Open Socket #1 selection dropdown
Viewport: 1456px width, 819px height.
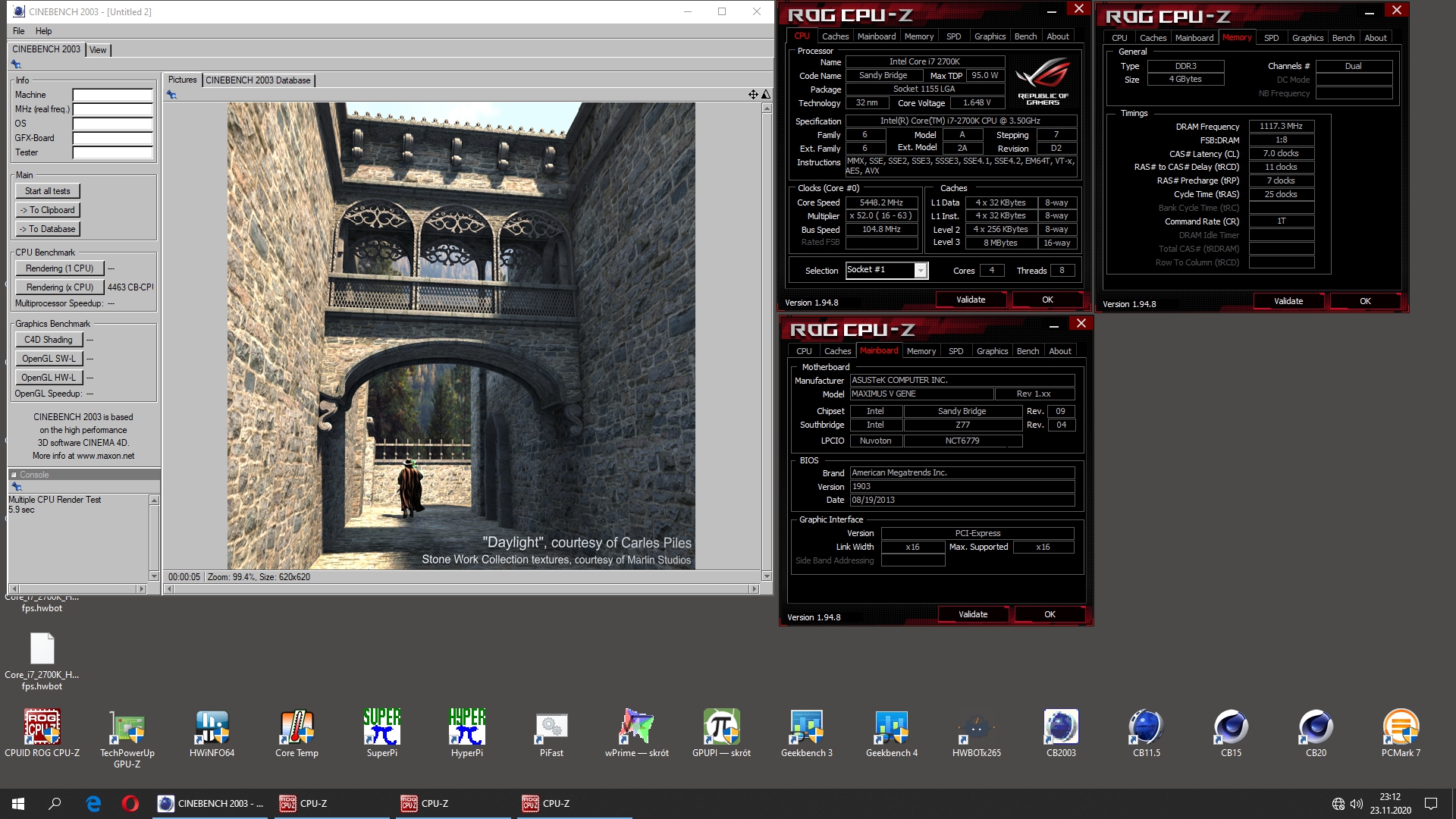(921, 271)
